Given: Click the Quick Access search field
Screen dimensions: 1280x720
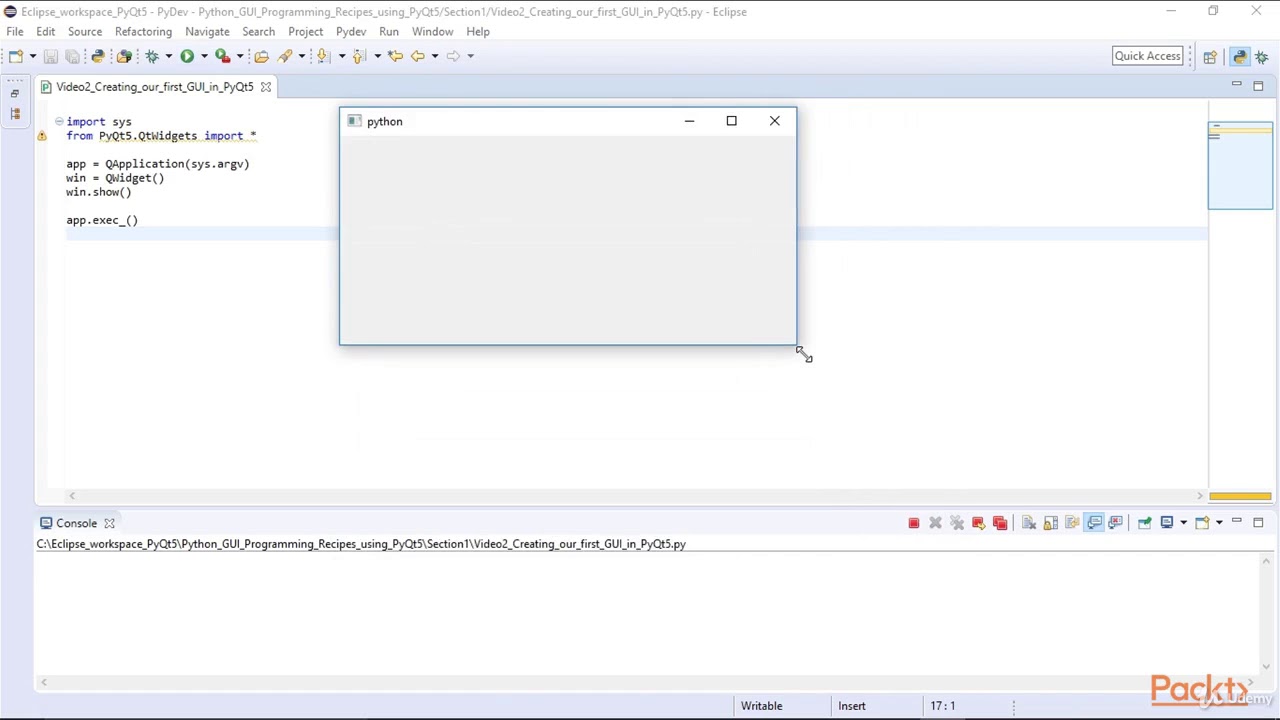Looking at the screenshot, I should pos(1148,56).
